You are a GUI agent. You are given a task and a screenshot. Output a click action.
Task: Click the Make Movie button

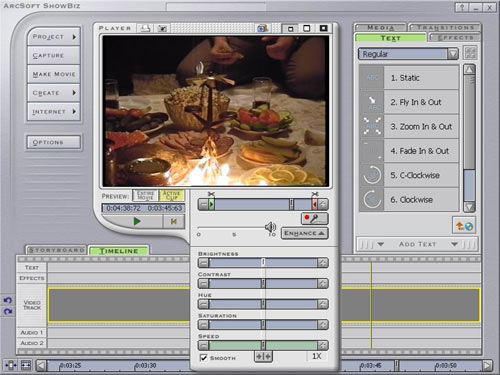(x=54, y=74)
